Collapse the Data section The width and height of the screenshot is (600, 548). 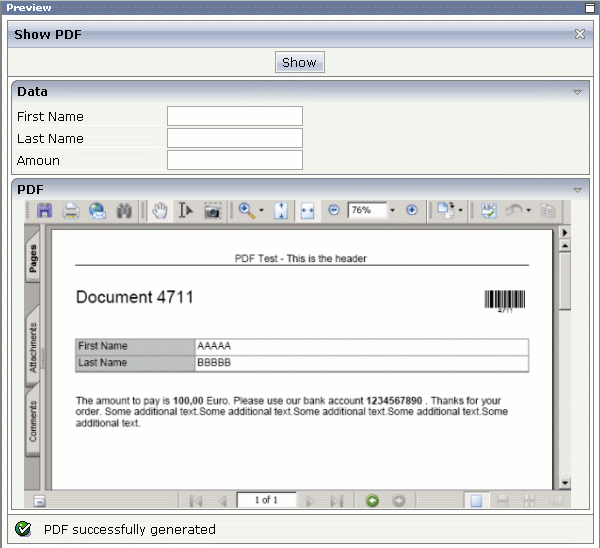point(577,92)
